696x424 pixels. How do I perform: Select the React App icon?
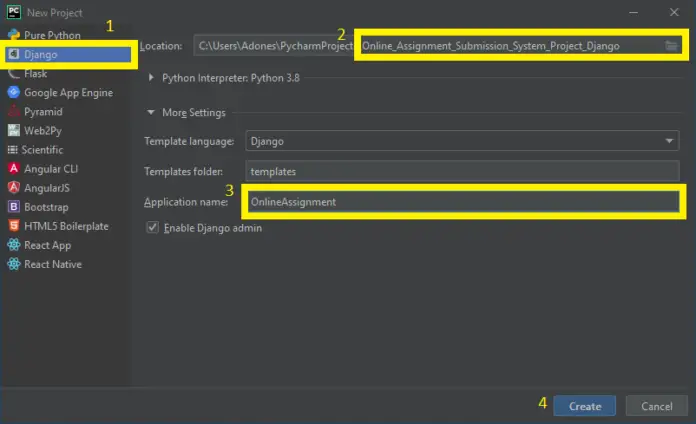pyautogui.click(x=14, y=245)
